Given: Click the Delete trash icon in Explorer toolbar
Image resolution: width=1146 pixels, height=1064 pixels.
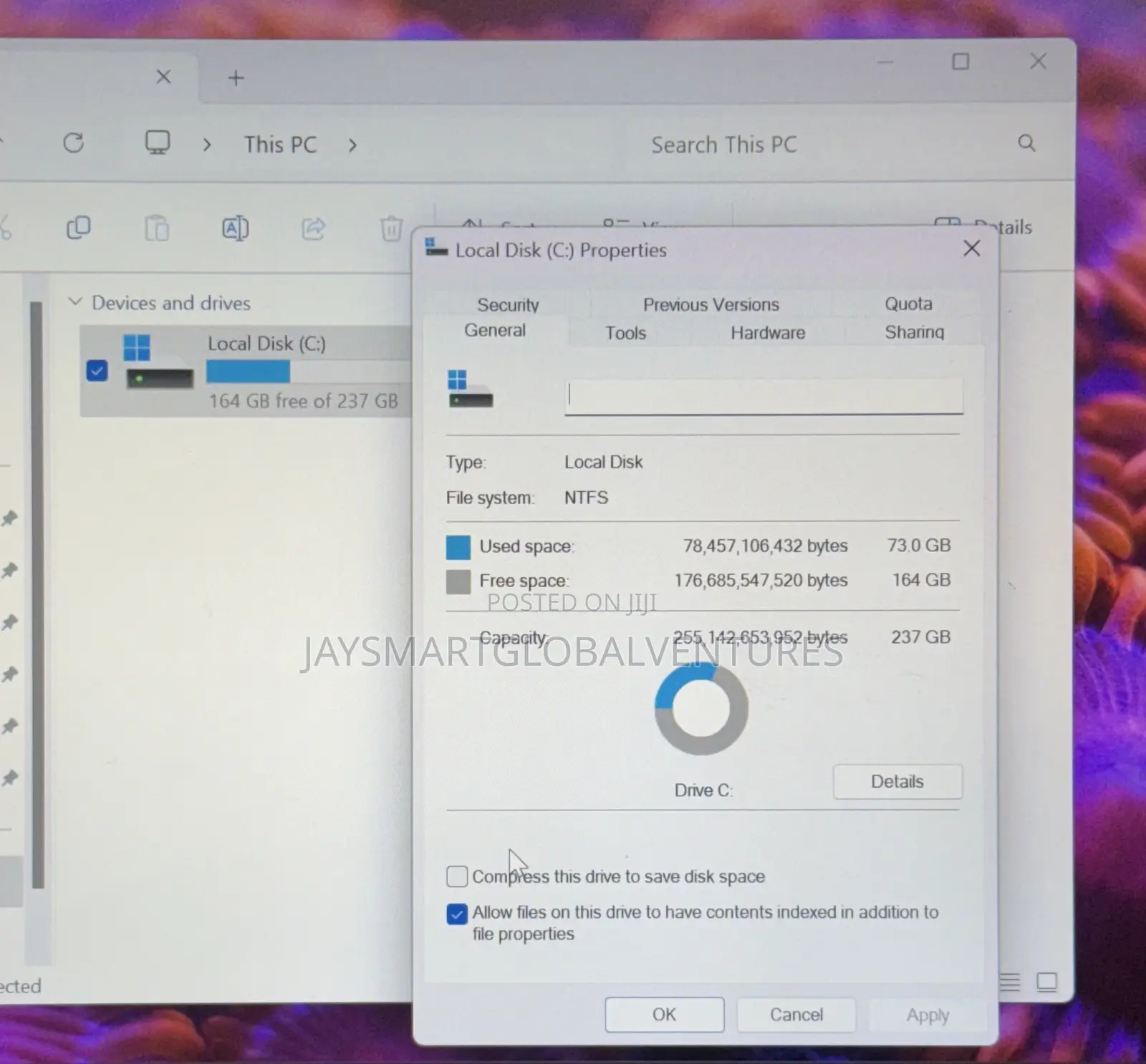Looking at the screenshot, I should 391,228.
